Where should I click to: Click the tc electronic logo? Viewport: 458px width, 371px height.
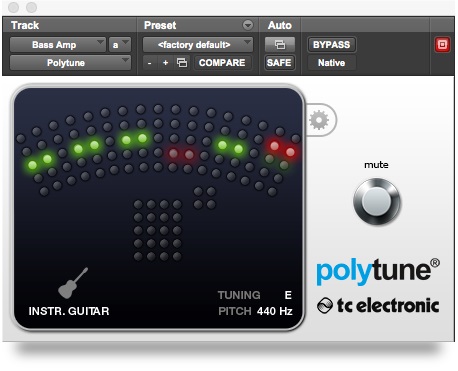378,306
